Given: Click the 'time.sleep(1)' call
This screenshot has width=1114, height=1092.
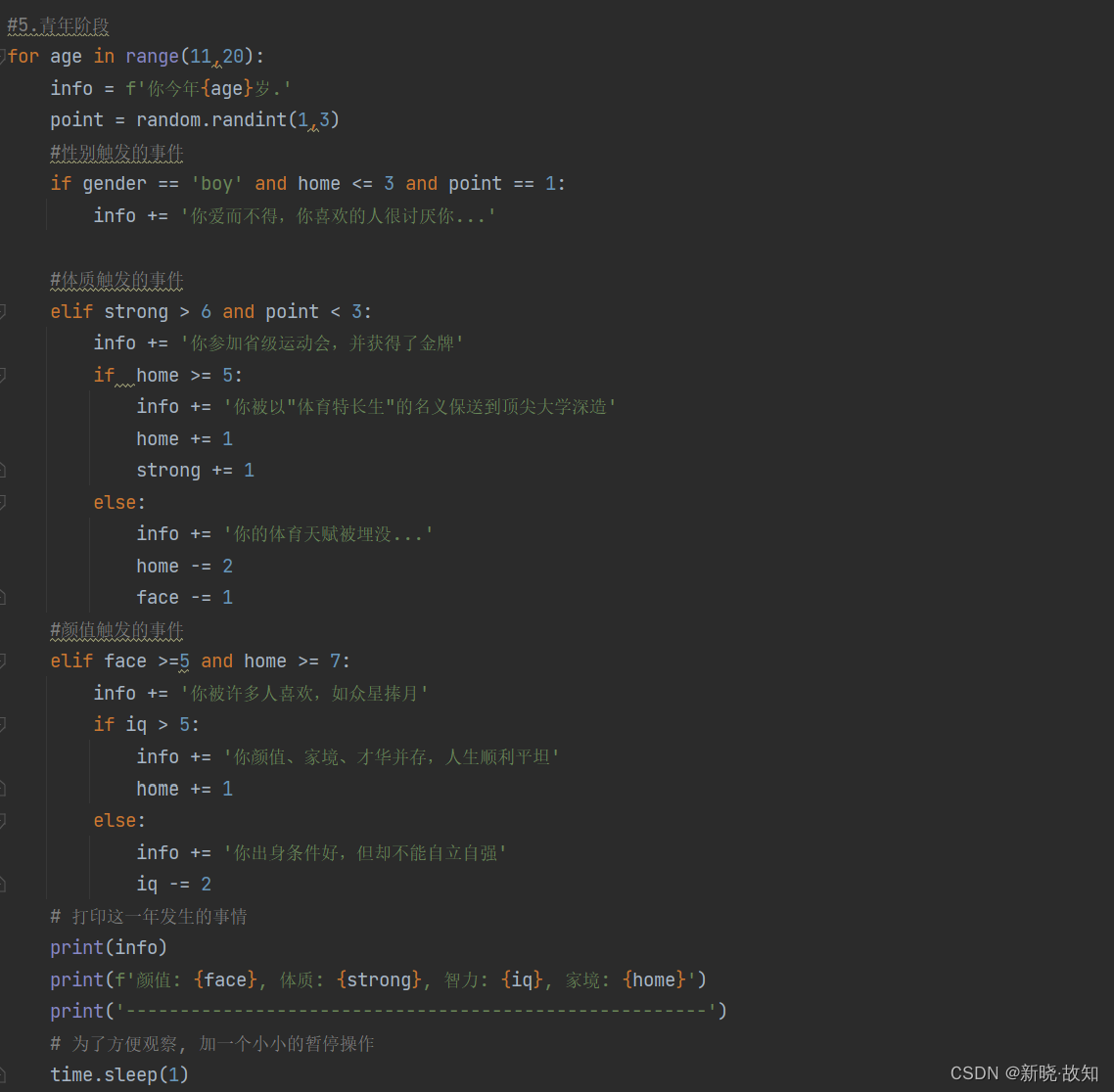Looking at the screenshot, I should click(x=119, y=1075).
